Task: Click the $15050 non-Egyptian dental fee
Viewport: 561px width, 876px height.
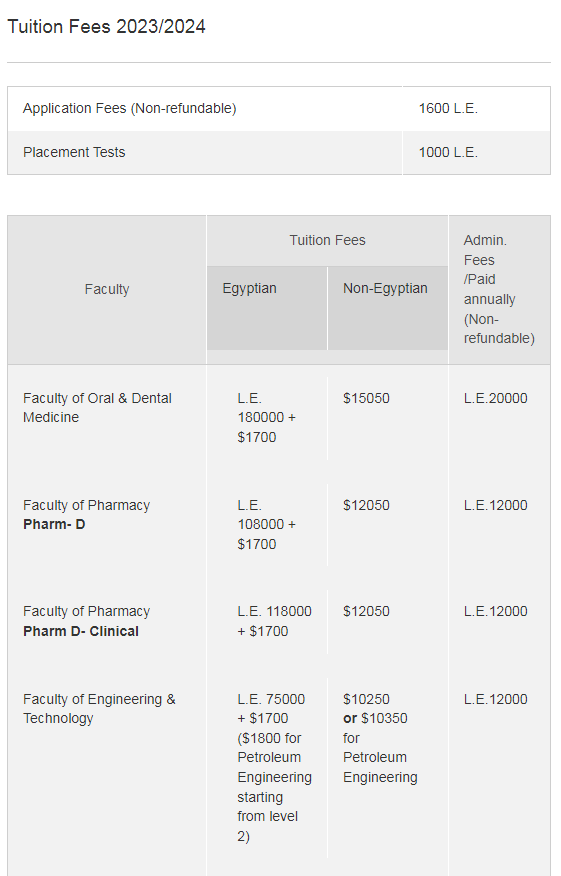Action: pyautogui.click(x=367, y=398)
